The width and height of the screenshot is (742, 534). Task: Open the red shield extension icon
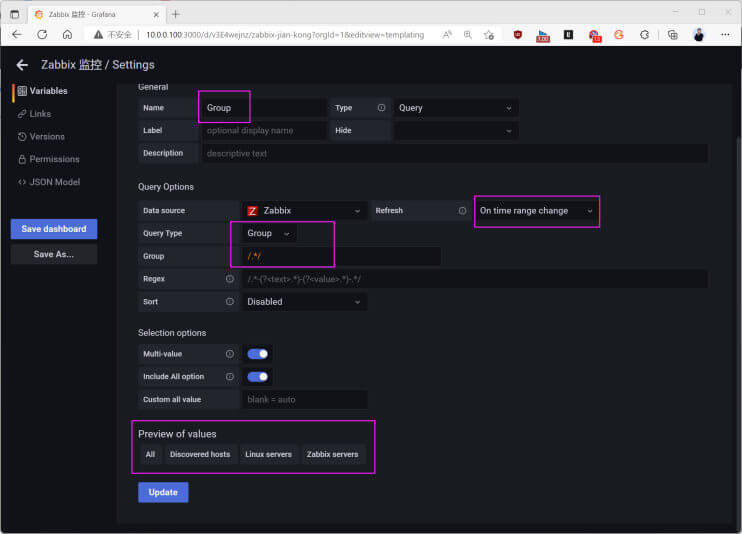(x=518, y=35)
